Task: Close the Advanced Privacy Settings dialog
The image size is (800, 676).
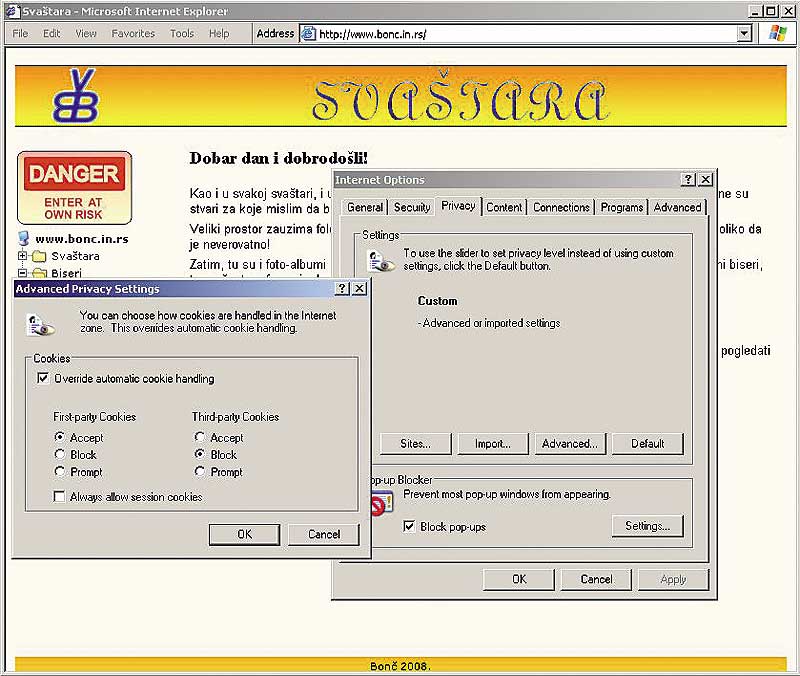Action: tap(359, 288)
